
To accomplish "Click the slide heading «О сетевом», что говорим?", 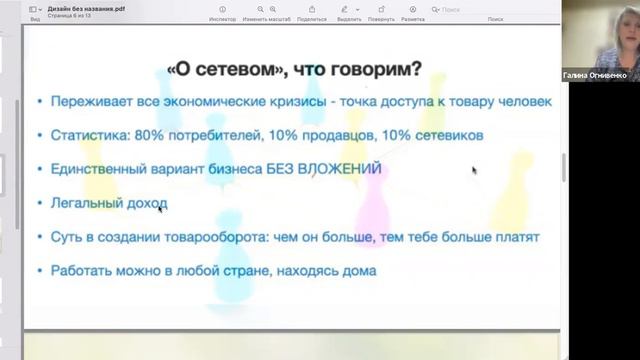I will (x=294, y=69).
